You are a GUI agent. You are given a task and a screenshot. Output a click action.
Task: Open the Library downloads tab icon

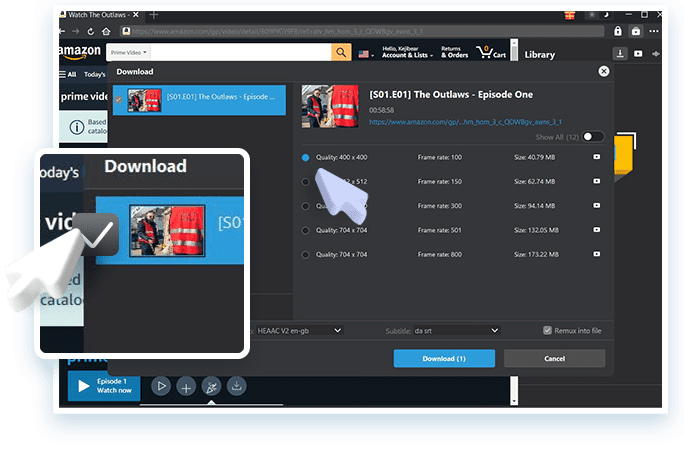pos(620,54)
